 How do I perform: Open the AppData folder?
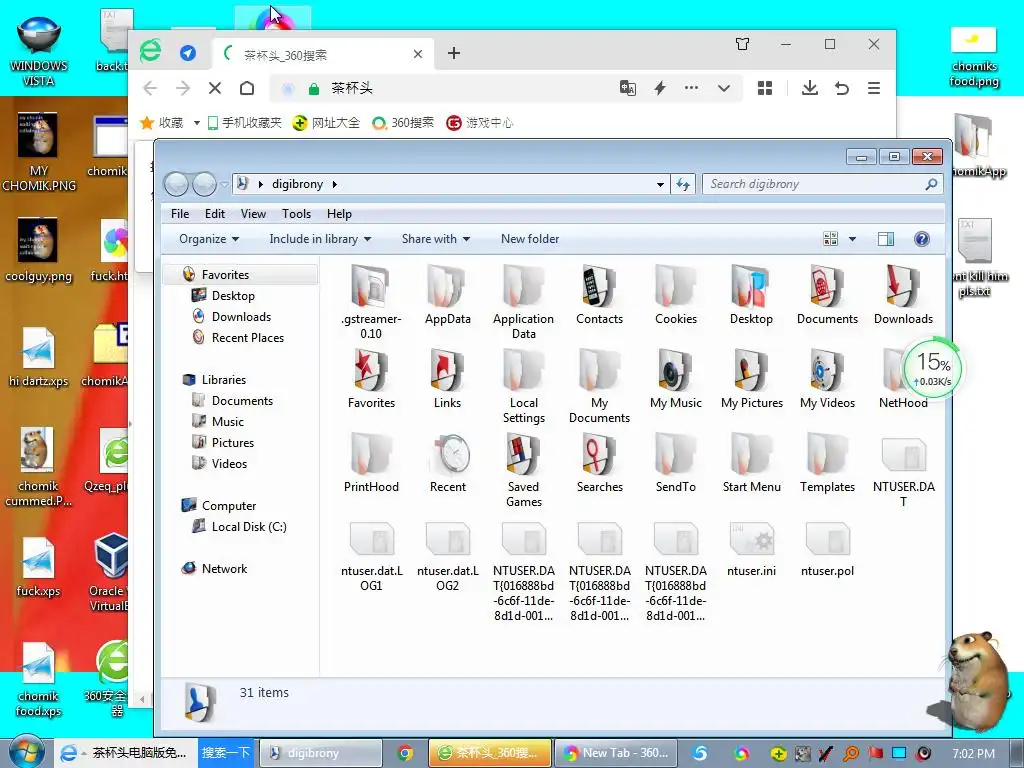(447, 295)
